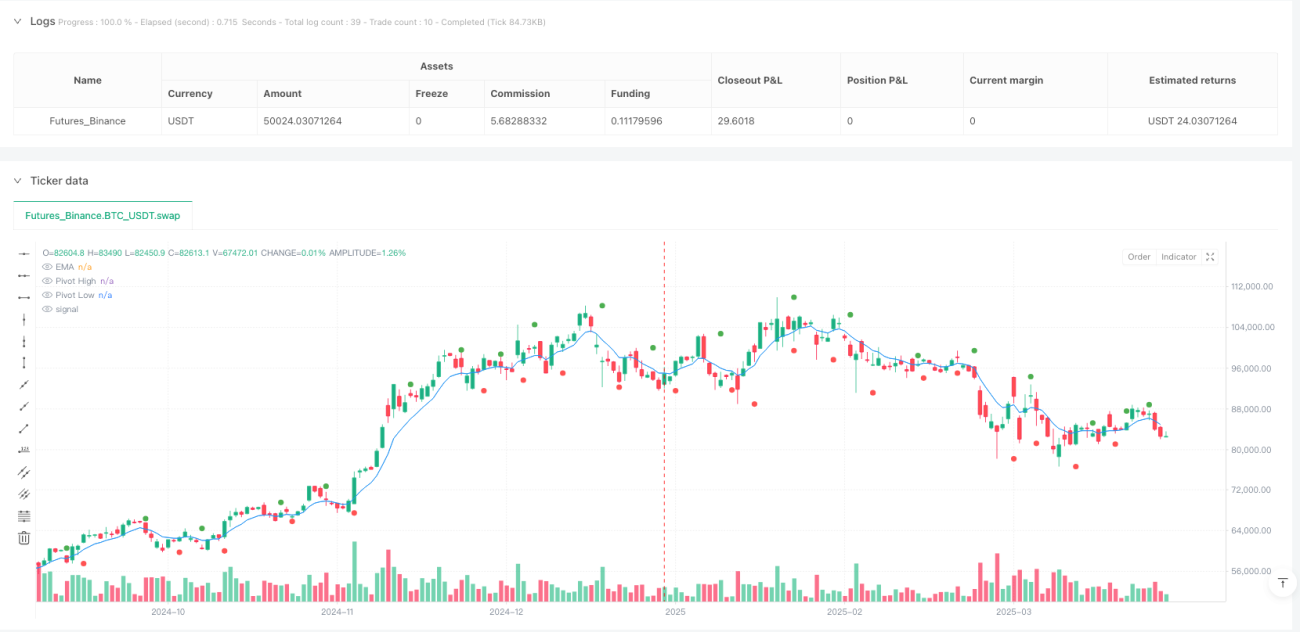Delete drawings with the trash icon
The image size is (1300, 632).
click(x=24, y=538)
